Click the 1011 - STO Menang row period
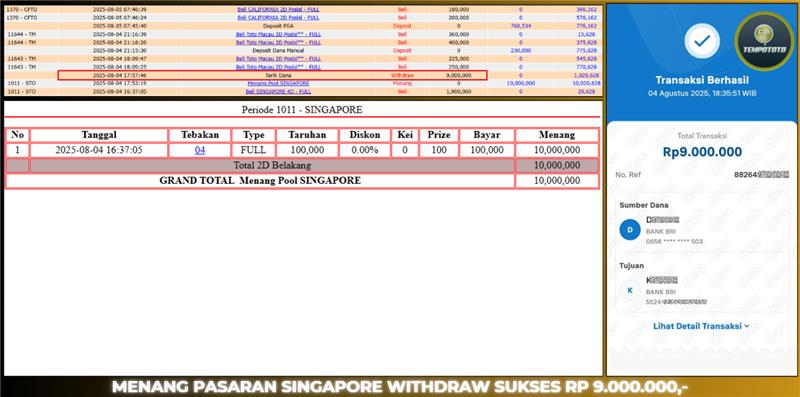The image size is (800, 397). coord(21,83)
